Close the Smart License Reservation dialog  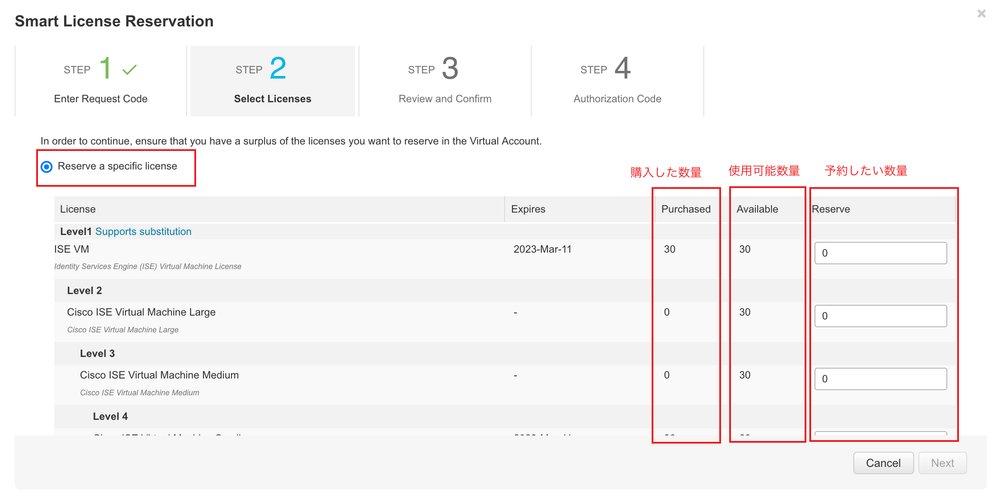981,13
